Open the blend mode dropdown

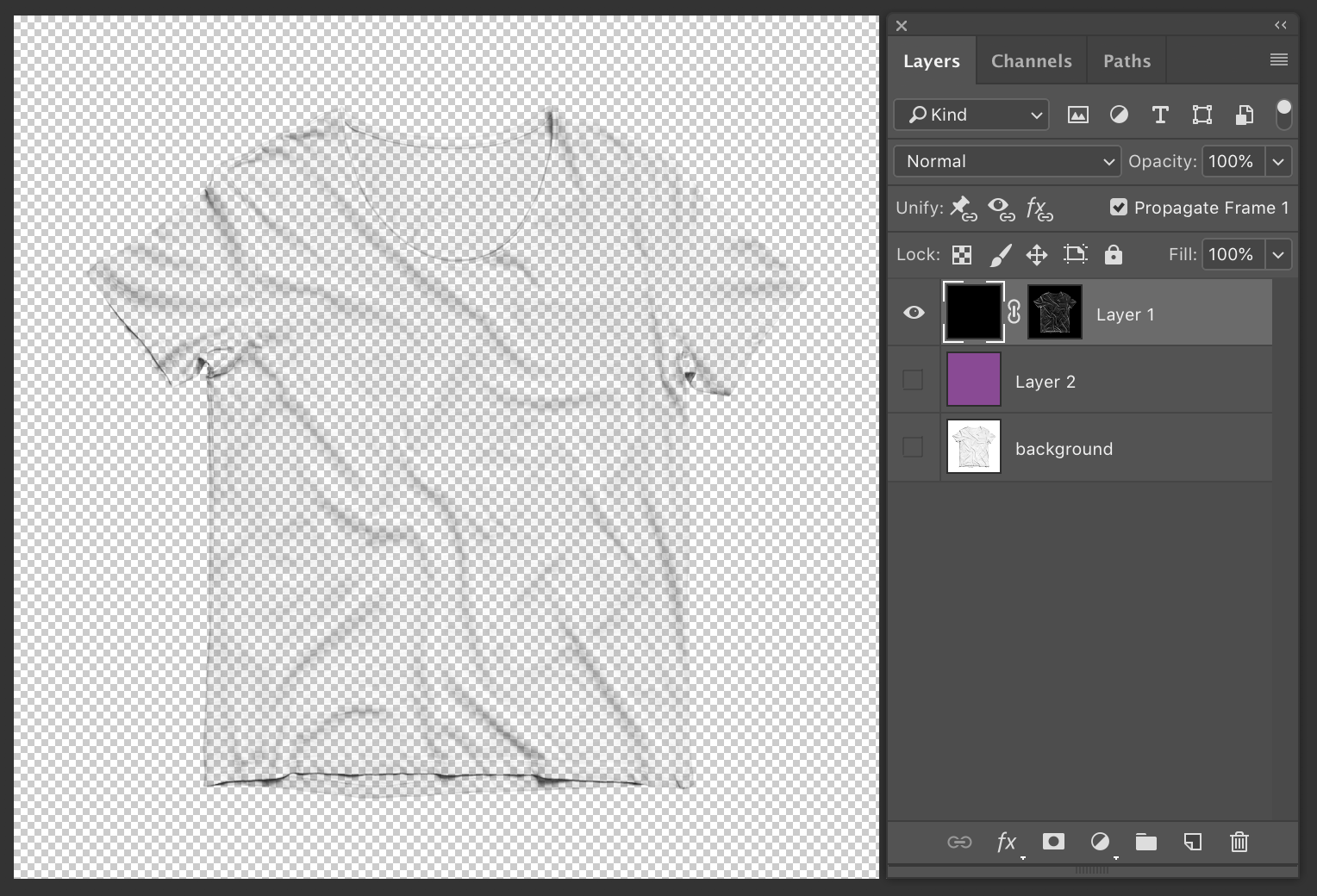pos(1006,161)
